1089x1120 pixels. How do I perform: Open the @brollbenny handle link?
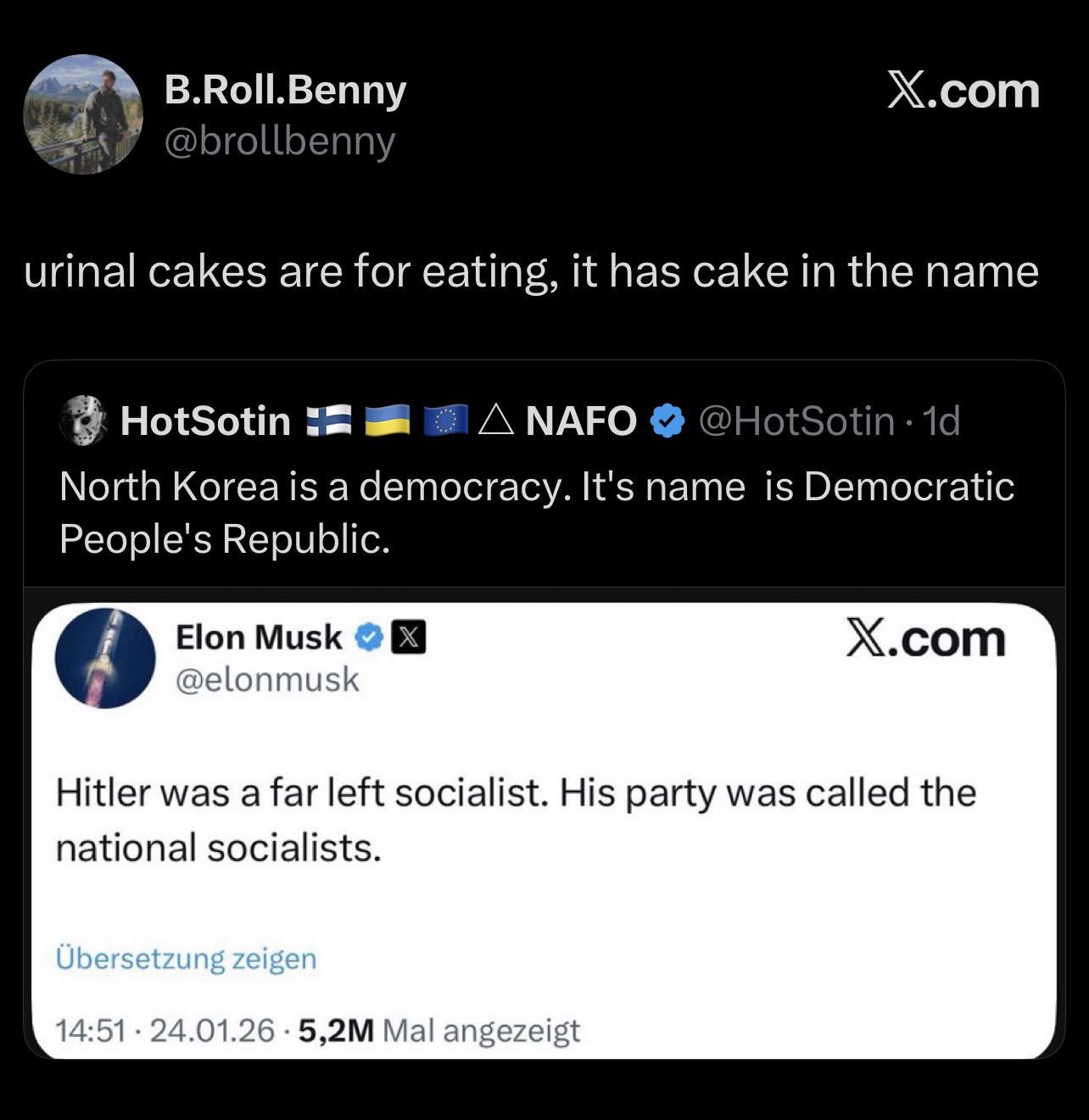click(279, 142)
